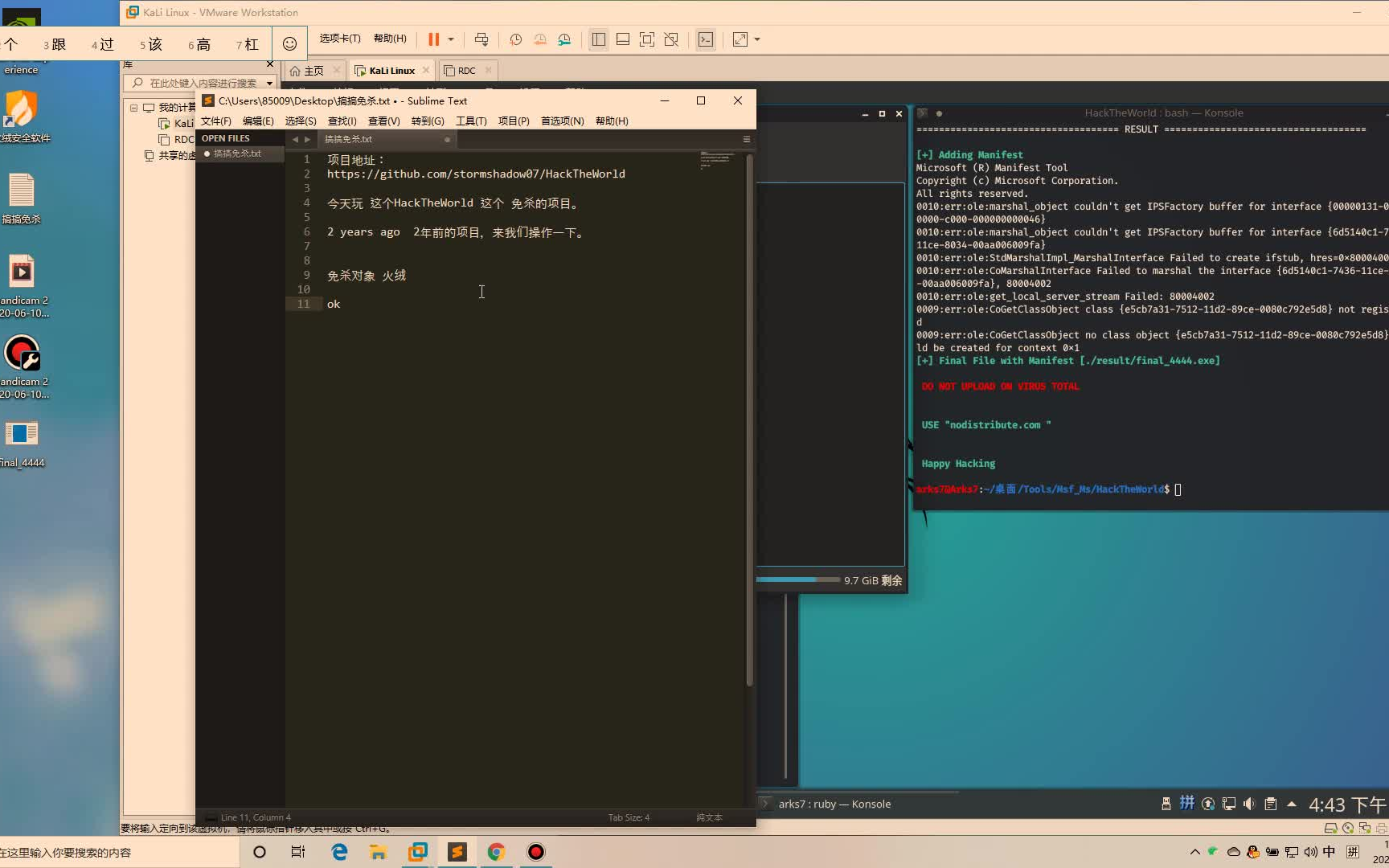Click the send Ctrl+Alt+Del icon in VMware toolbar
This screenshot has height=868, width=1389.
[x=481, y=39]
